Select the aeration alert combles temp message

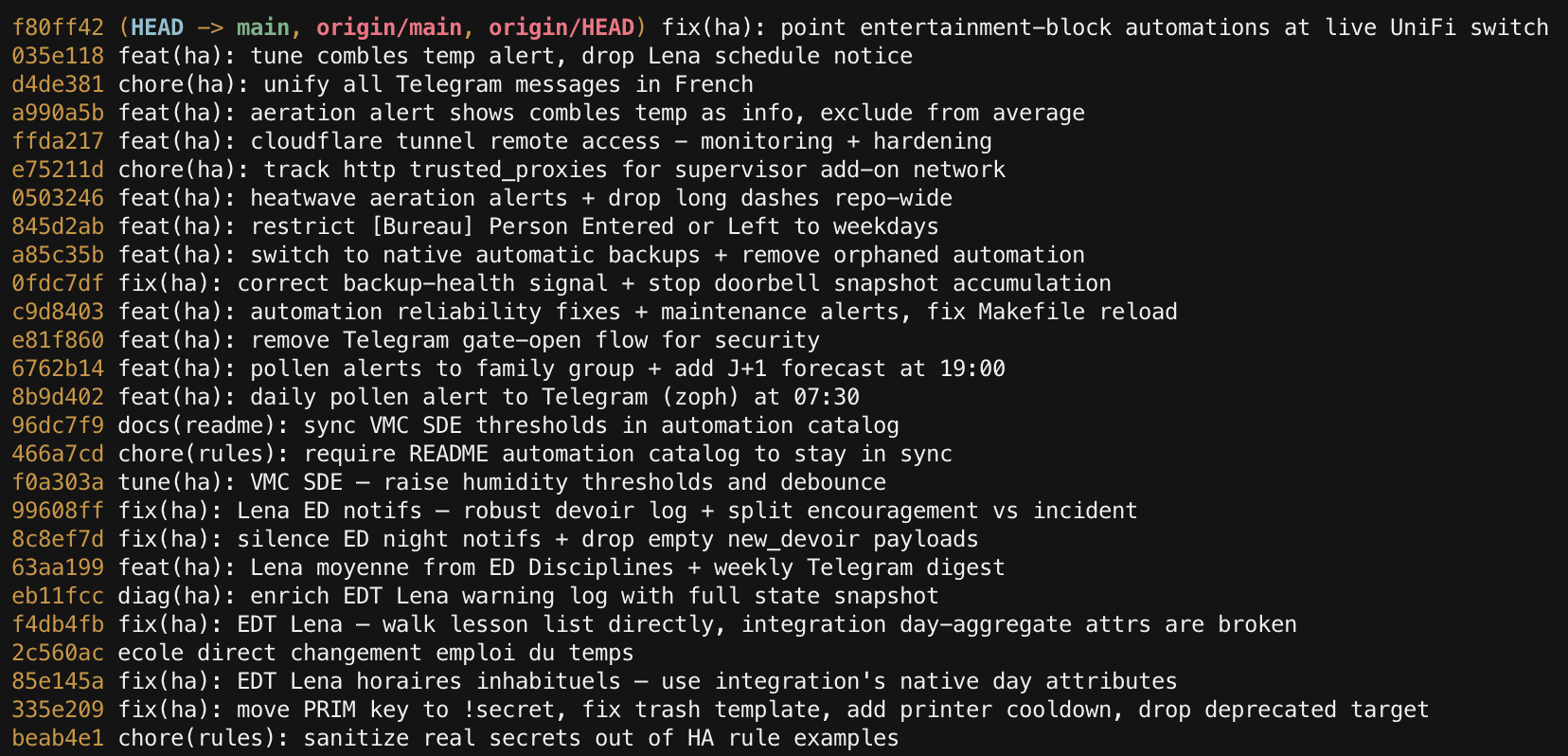coord(601,113)
